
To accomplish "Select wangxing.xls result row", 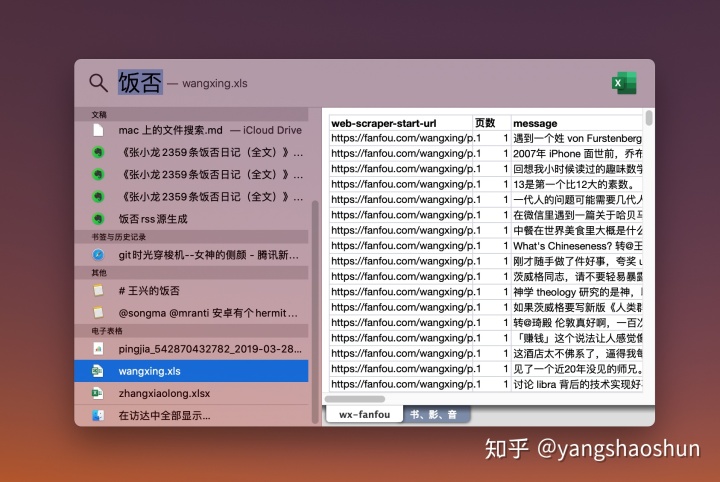I will coord(191,371).
